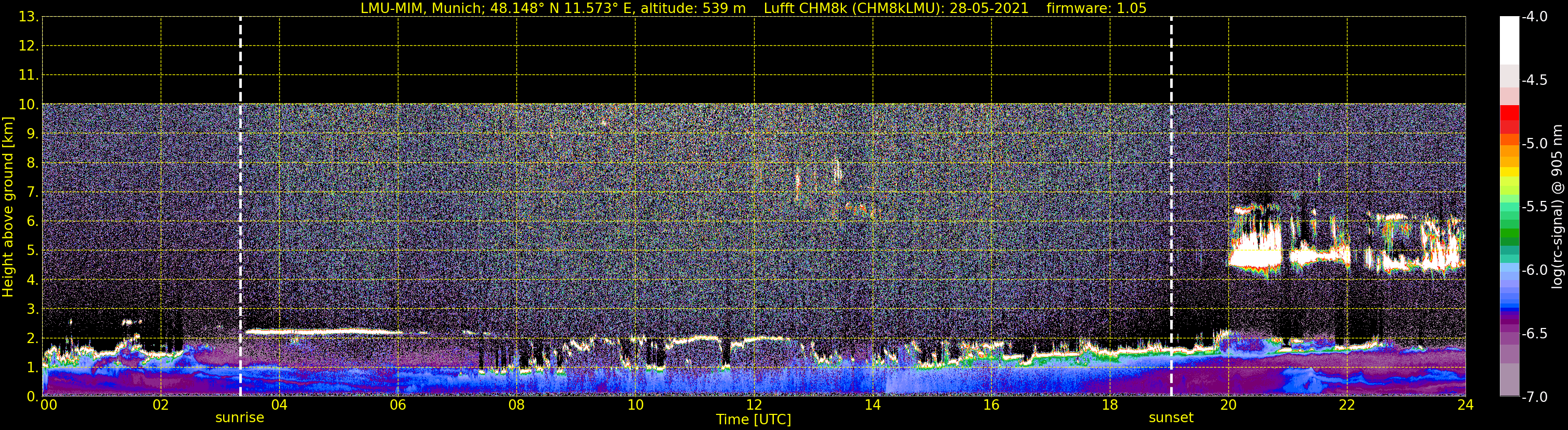1568x430 pixels.
Task: Click the '11.' height axis tick label
Action: pyautogui.click(x=29, y=75)
